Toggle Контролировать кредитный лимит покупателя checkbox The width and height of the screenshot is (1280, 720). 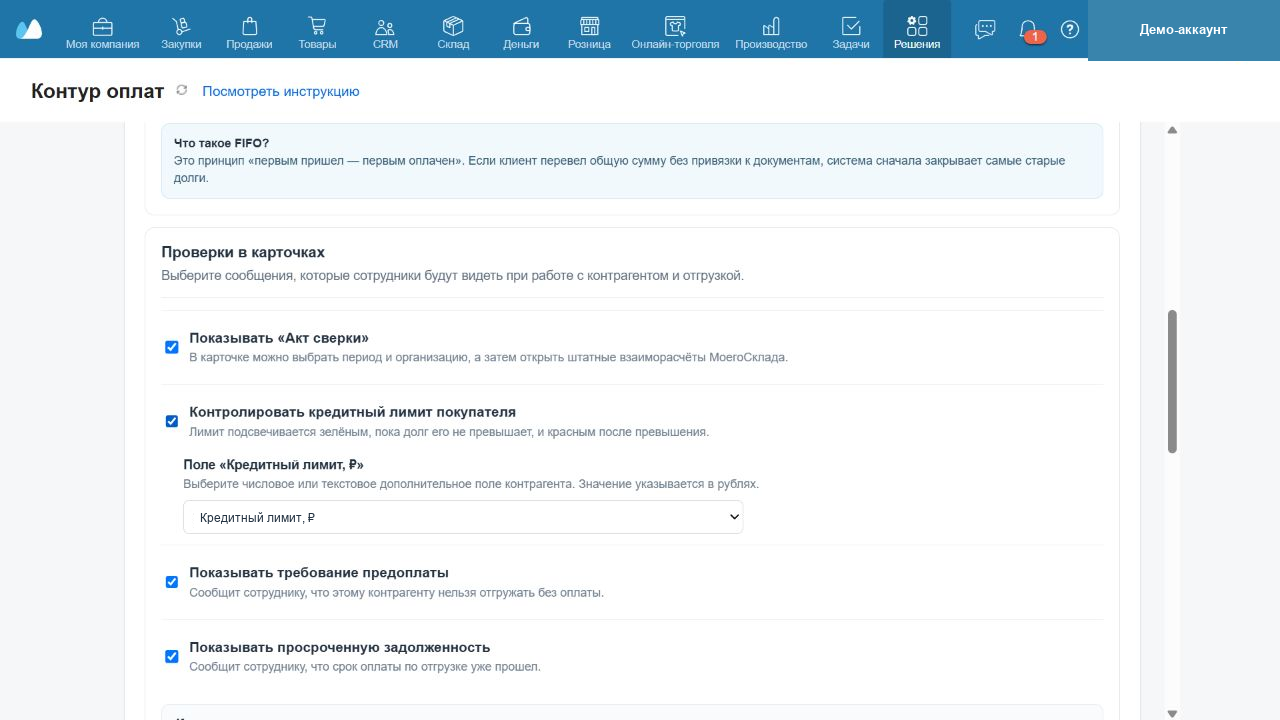[x=172, y=421]
